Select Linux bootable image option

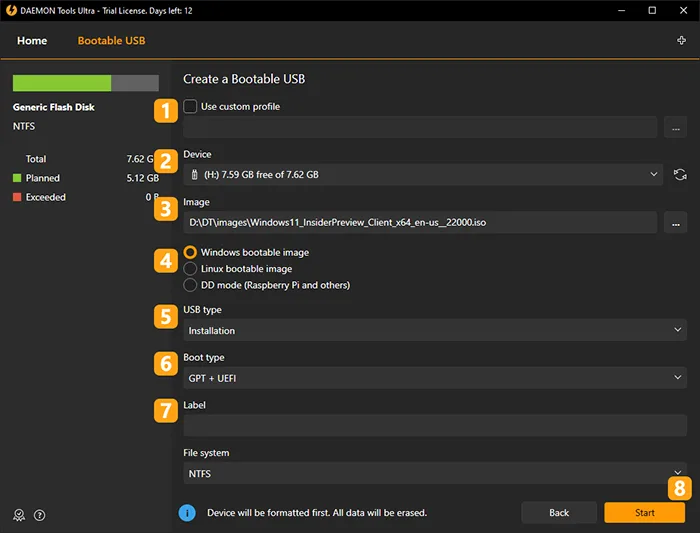click(191, 269)
